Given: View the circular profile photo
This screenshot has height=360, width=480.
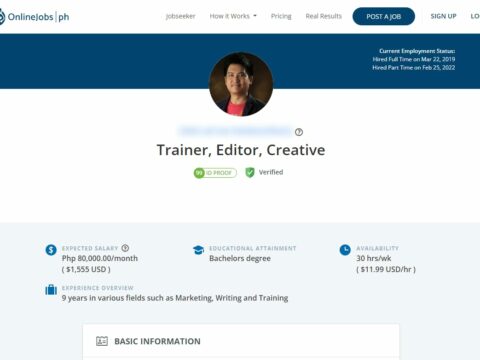Looking at the screenshot, I should [x=241, y=84].
